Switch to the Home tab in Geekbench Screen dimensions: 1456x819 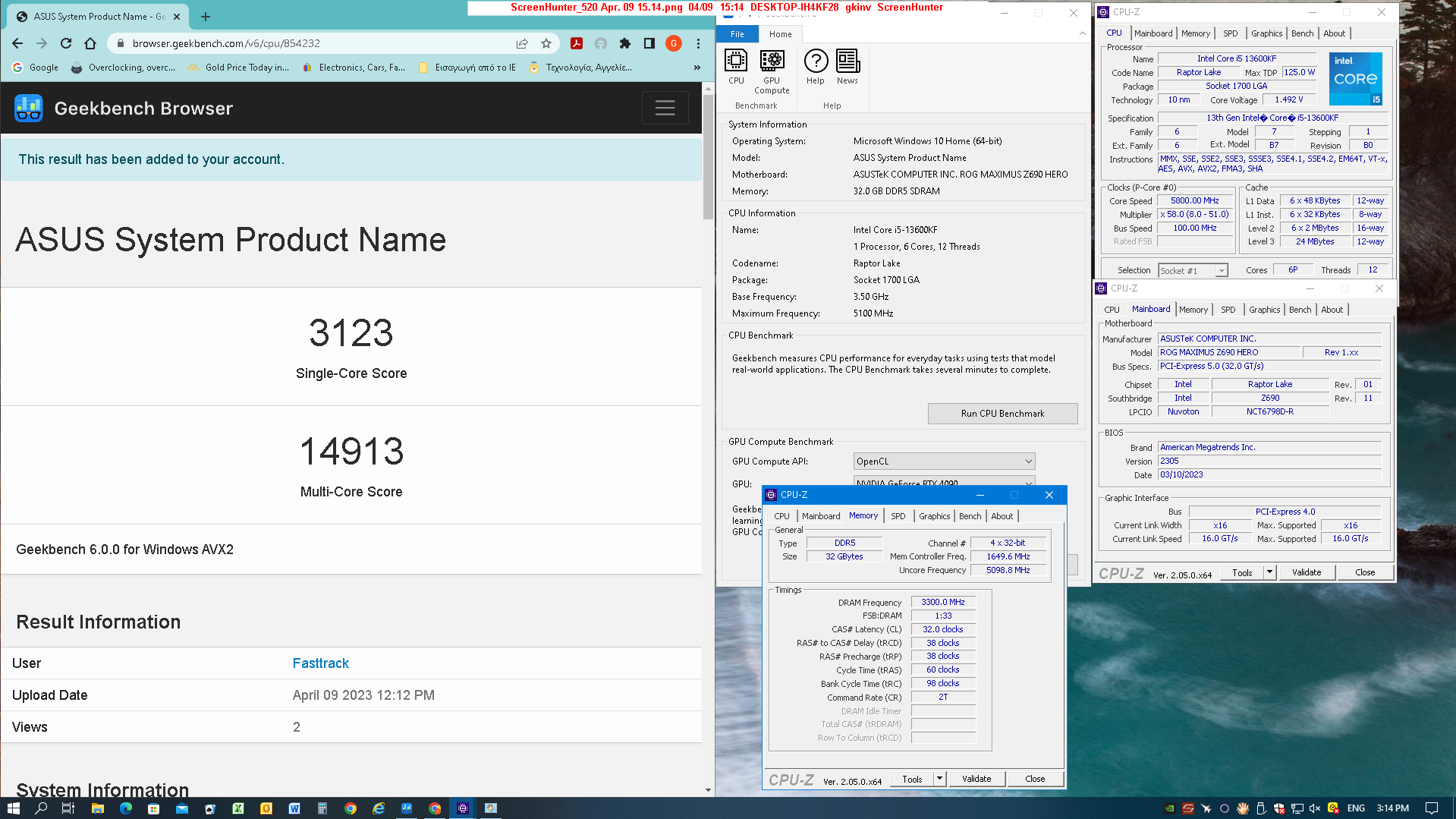(x=780, y=34)
